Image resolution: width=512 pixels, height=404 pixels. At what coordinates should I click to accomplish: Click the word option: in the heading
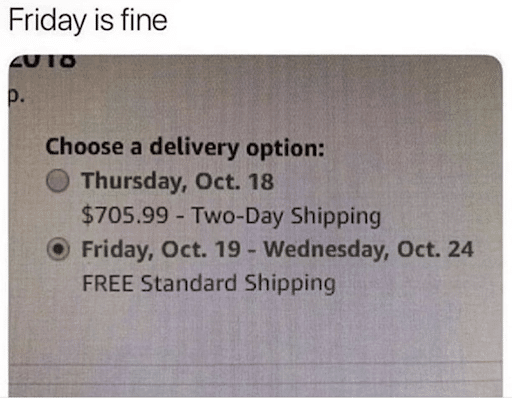click(x=285, y=149)
